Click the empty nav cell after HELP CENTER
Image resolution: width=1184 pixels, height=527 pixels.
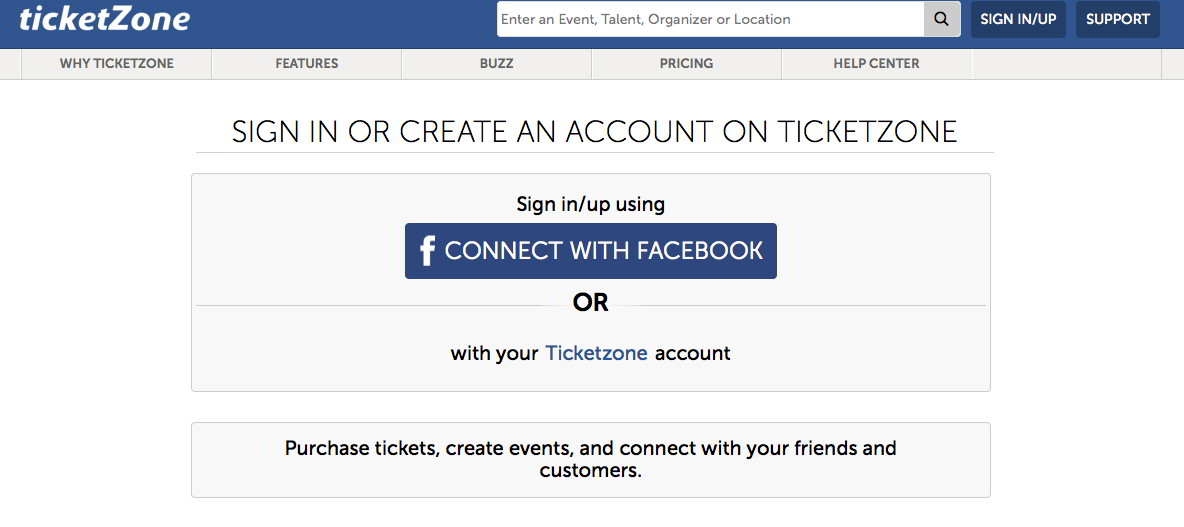click(x=1066, y=63)
